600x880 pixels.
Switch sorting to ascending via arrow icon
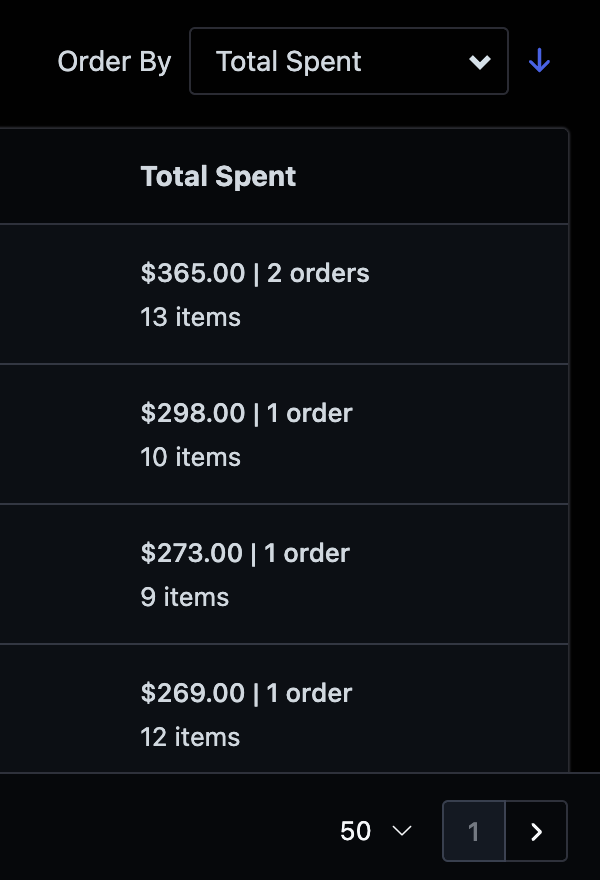tap(539, 61)
